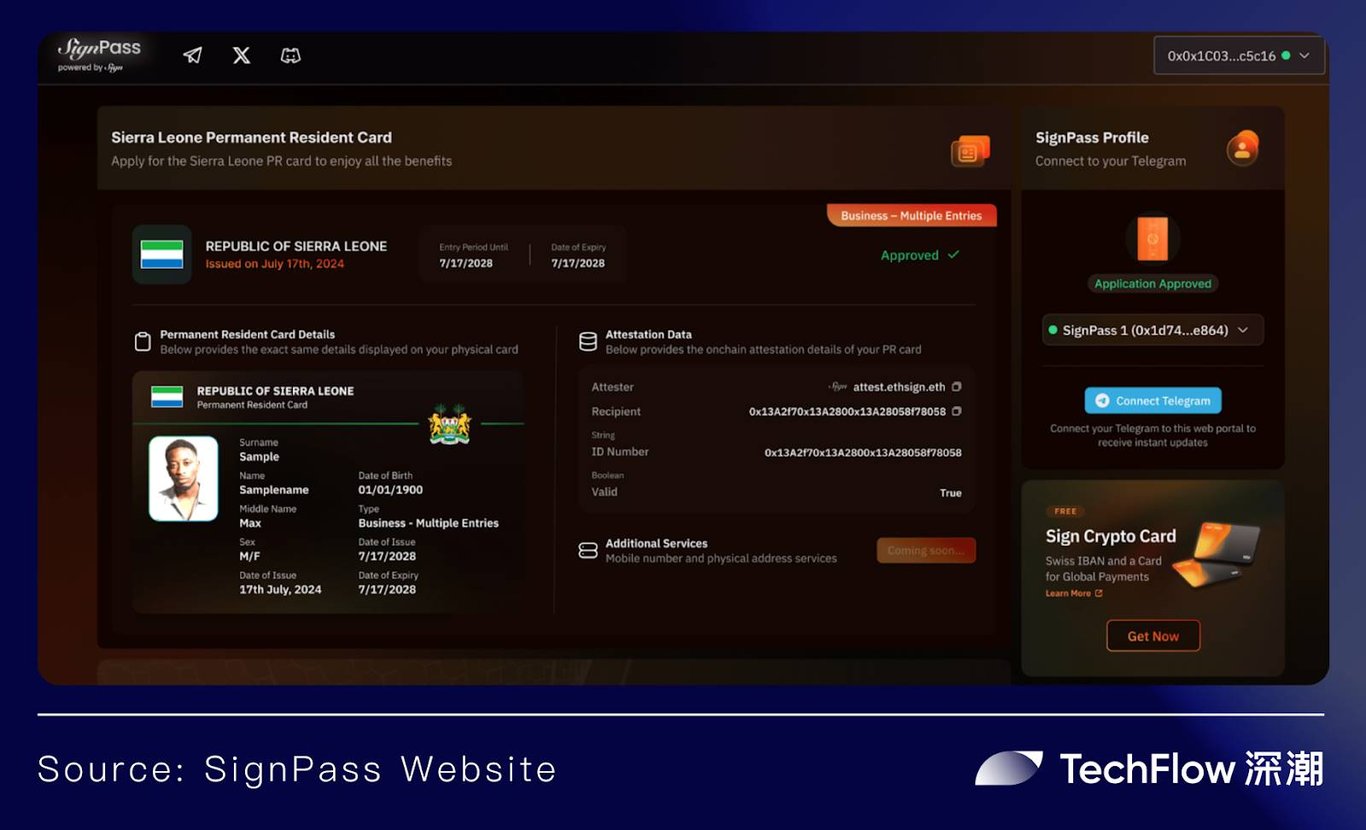1366x830 pixels.
Task: Open the Learn More link
Action: [1074, 594]
